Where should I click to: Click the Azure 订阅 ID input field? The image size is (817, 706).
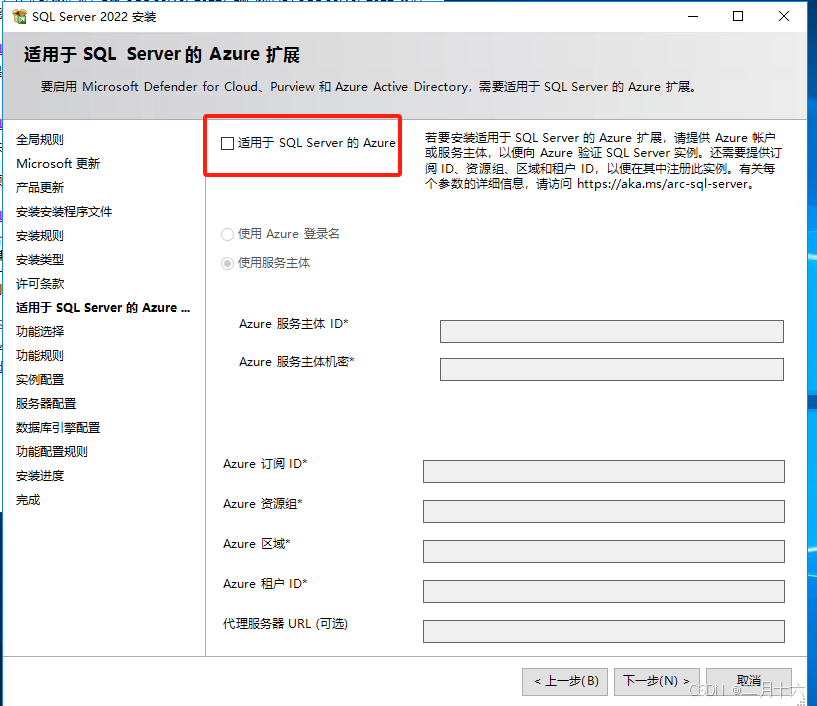click(604, 472)
